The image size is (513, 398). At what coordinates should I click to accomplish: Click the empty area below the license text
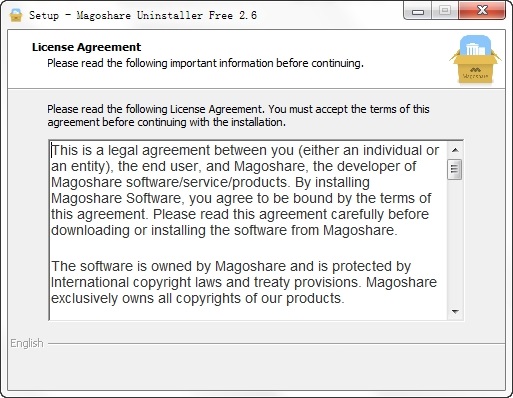(x=248, y=314)
